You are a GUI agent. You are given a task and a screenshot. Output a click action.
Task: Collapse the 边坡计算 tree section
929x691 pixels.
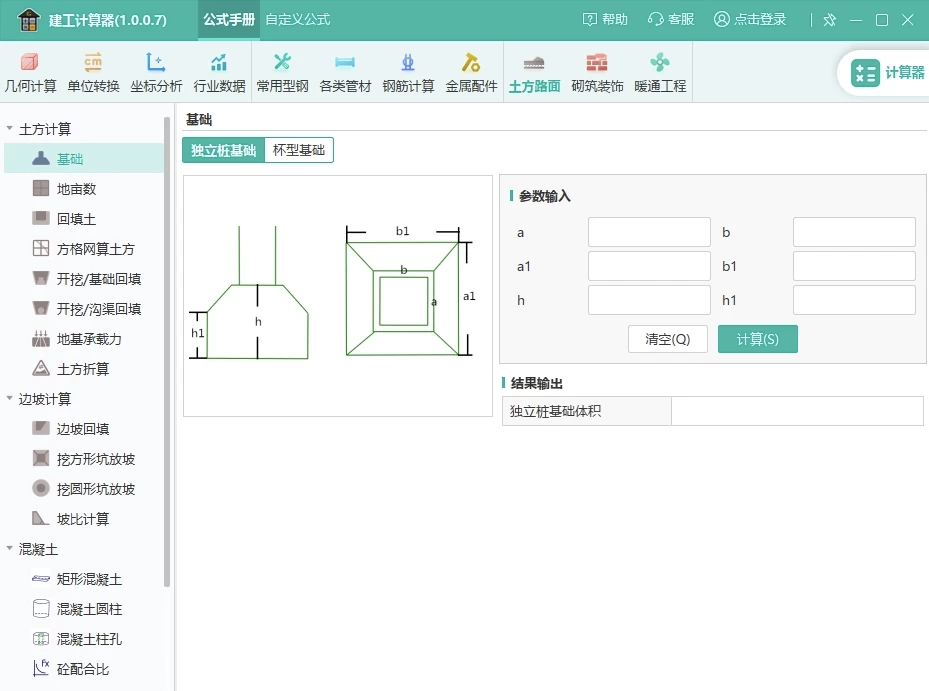point(10,399)
